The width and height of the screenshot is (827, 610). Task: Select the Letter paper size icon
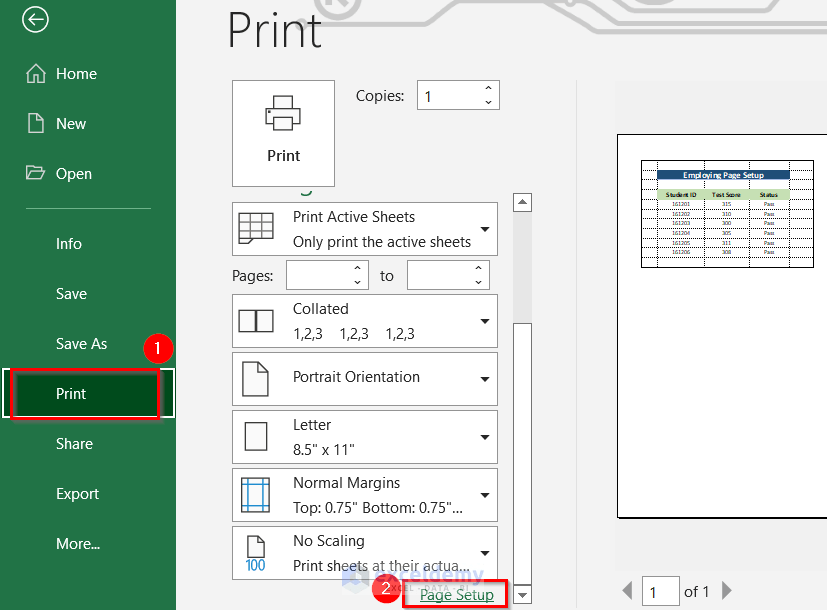tap(256, 436)
